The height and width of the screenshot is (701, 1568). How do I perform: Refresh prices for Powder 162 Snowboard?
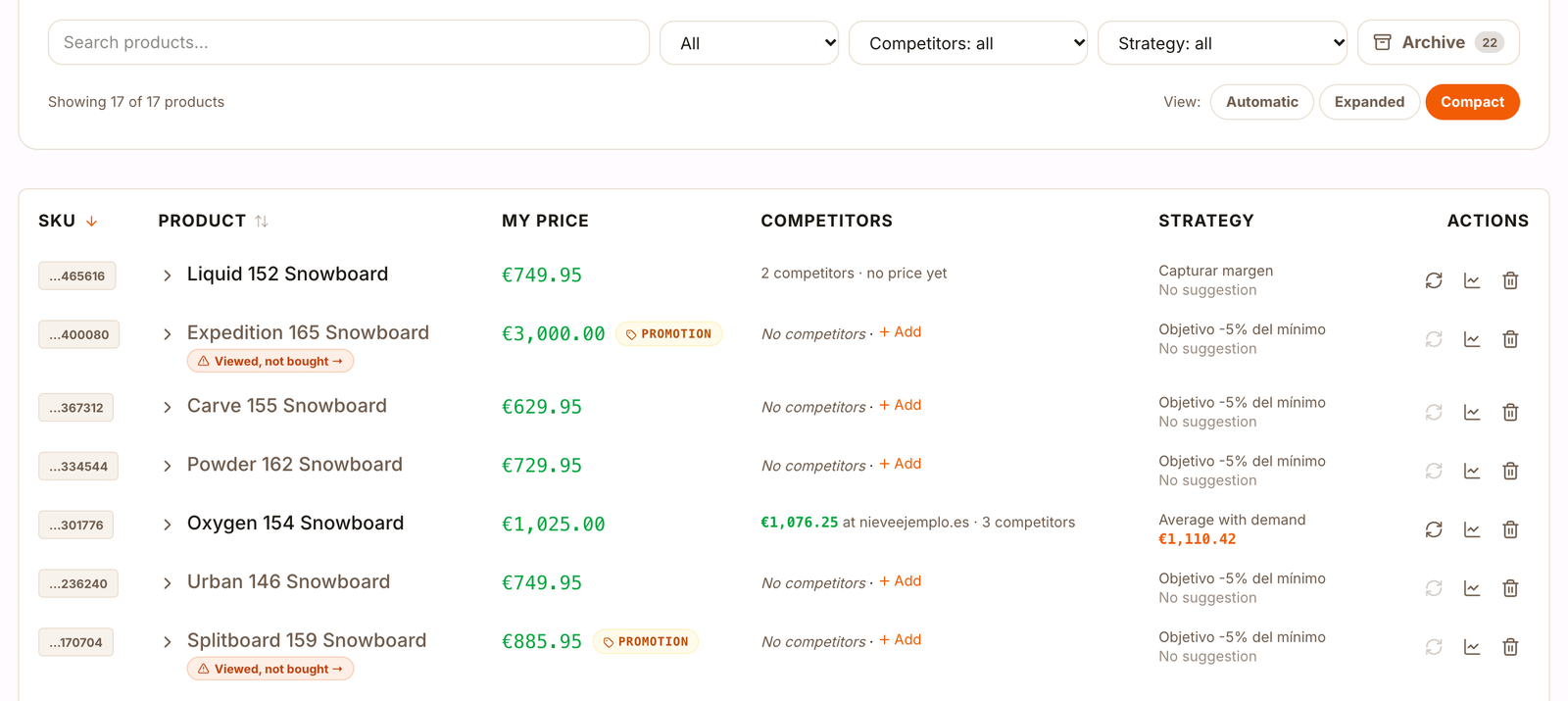pos(1434,471)
